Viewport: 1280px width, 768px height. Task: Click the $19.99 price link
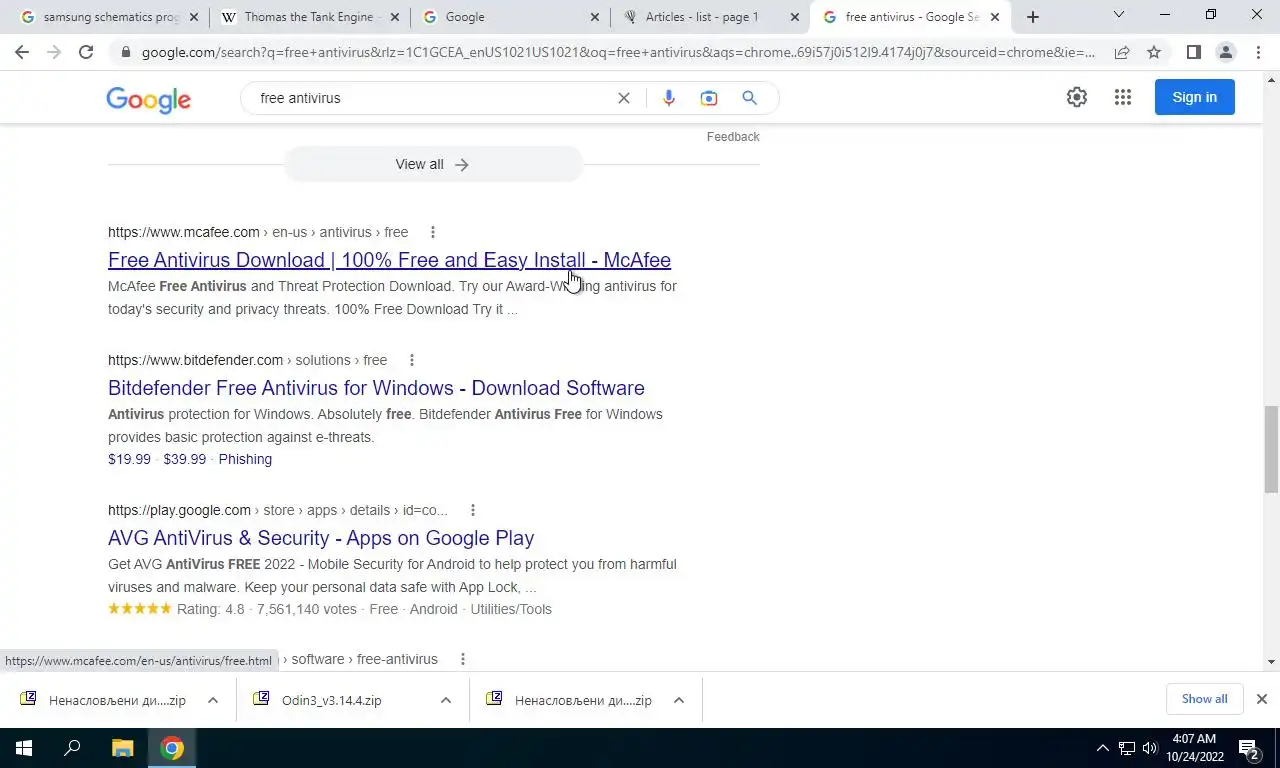[129, 459]
